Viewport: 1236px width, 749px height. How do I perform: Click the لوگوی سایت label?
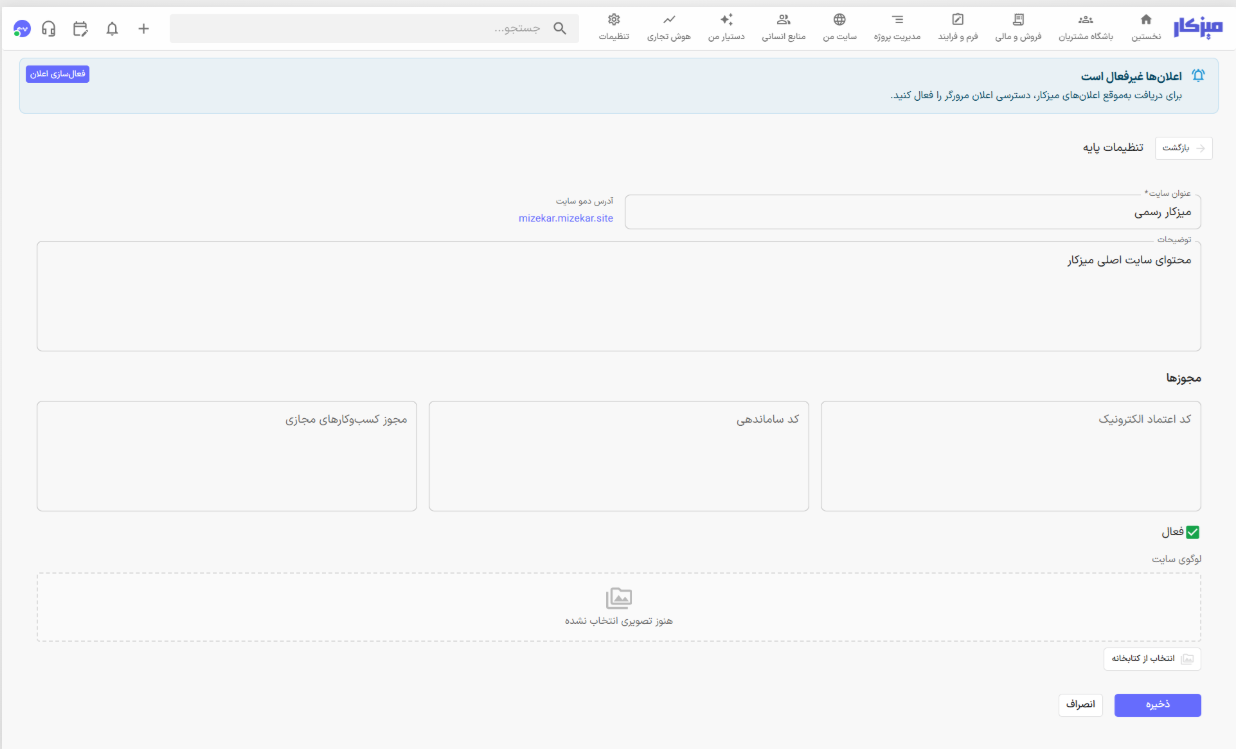coord(1176,559)
